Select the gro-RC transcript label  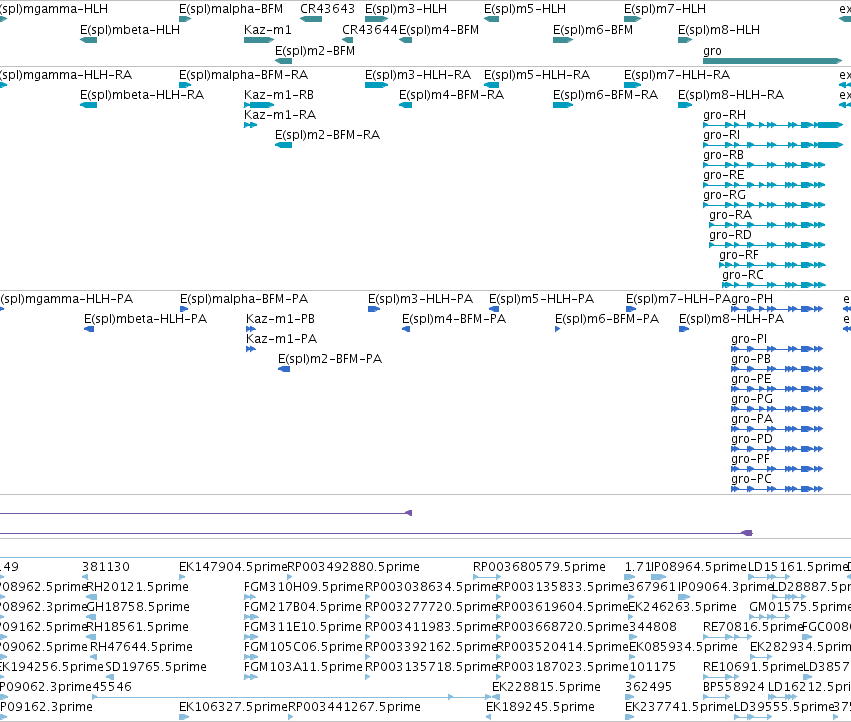(742, 275)
